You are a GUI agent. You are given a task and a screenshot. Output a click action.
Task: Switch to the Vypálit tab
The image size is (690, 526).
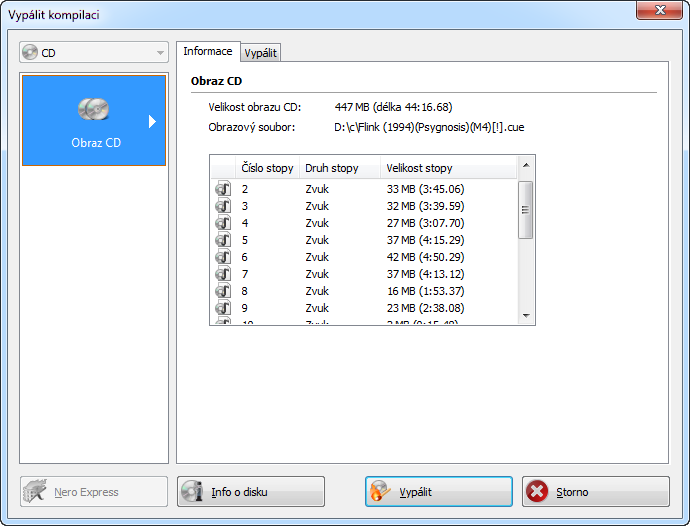click(x=261, y=53)
